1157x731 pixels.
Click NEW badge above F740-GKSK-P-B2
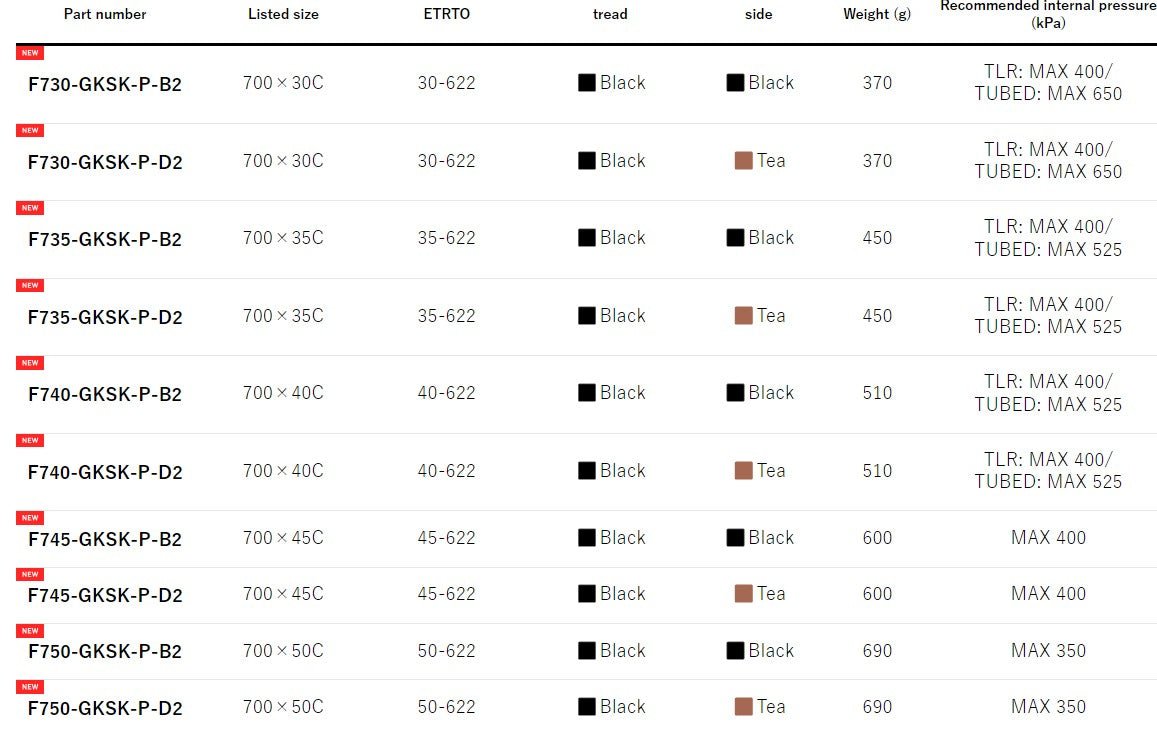30,363
